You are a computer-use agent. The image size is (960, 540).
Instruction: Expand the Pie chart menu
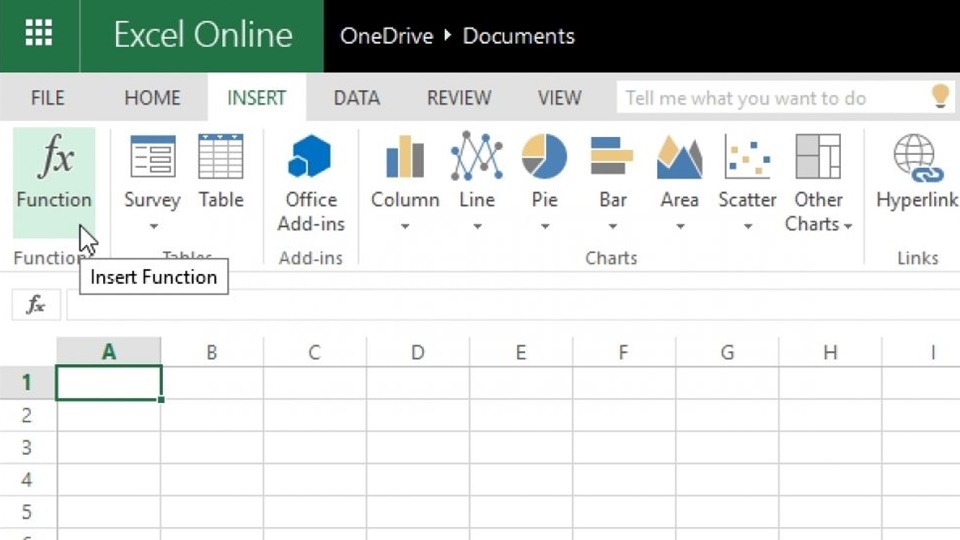click(544, 226)
